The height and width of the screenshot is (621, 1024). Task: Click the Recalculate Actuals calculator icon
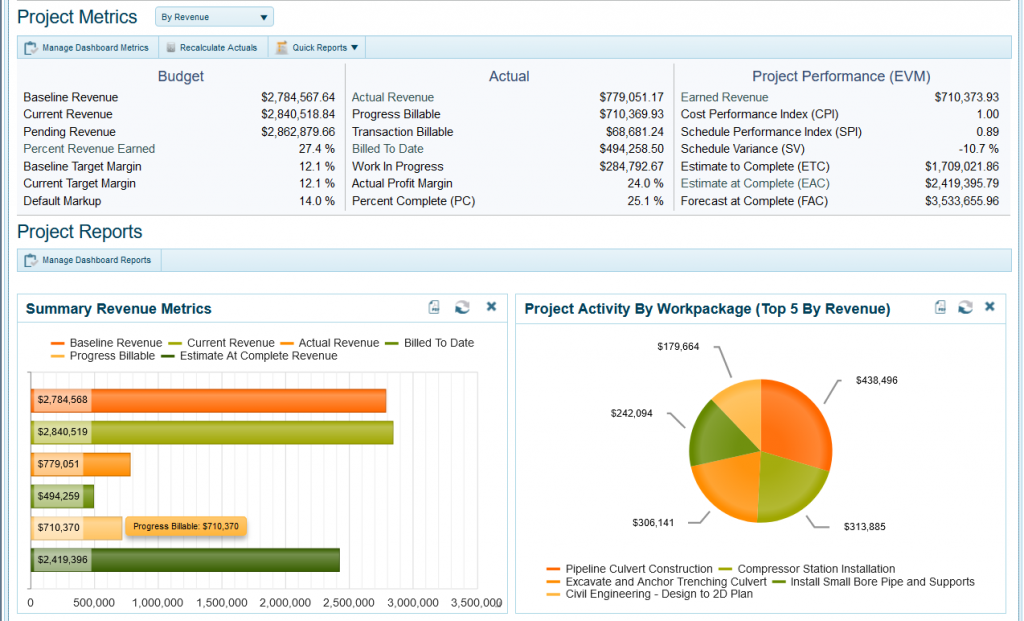169,46
